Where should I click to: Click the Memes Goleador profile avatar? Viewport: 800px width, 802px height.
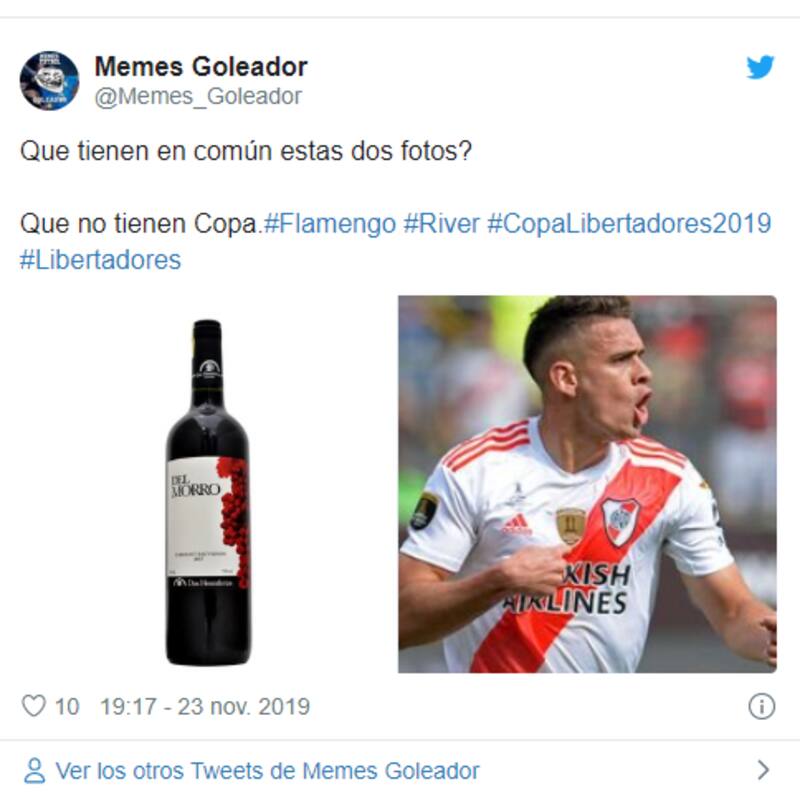click(49, 80)
